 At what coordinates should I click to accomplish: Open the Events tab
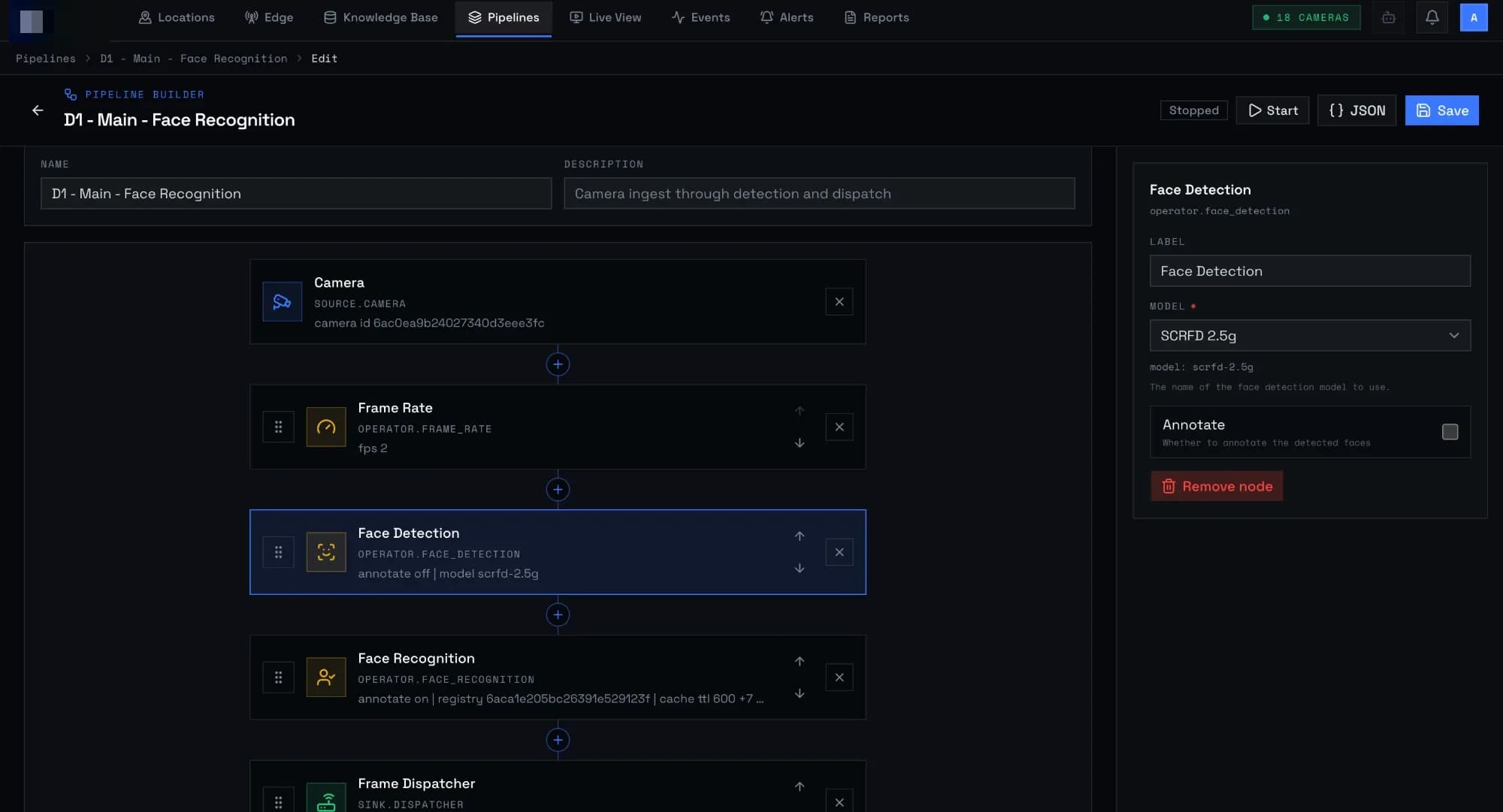[701, 17]
